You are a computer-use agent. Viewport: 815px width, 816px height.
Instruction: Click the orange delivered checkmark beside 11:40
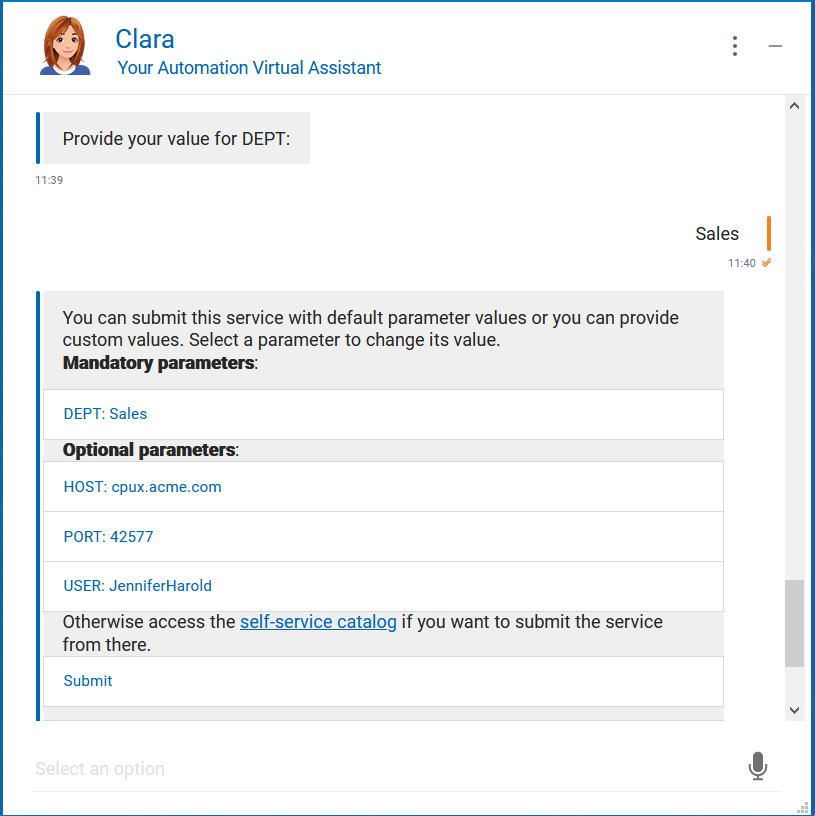coord(767,263)
